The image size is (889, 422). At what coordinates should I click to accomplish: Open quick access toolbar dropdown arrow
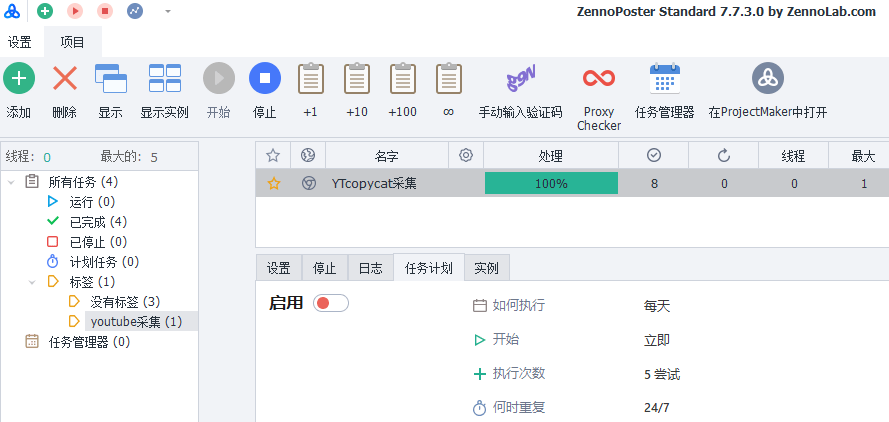[168, 11]
